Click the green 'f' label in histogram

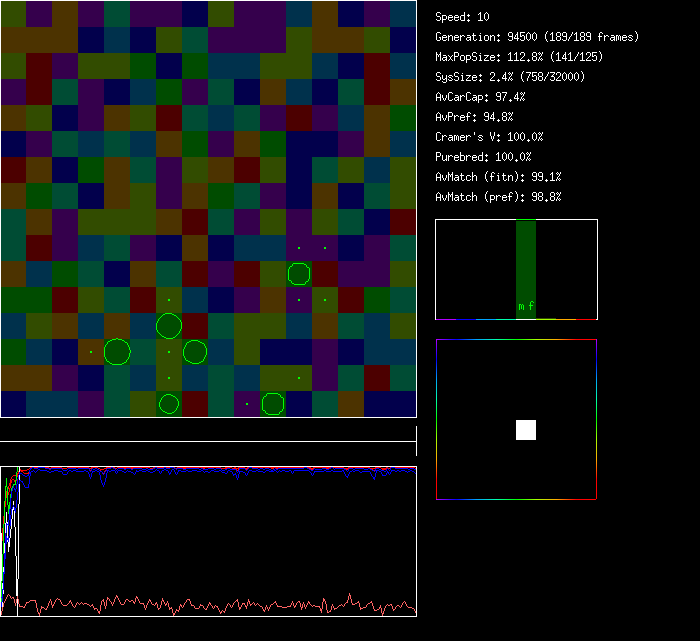coord(531,306)
